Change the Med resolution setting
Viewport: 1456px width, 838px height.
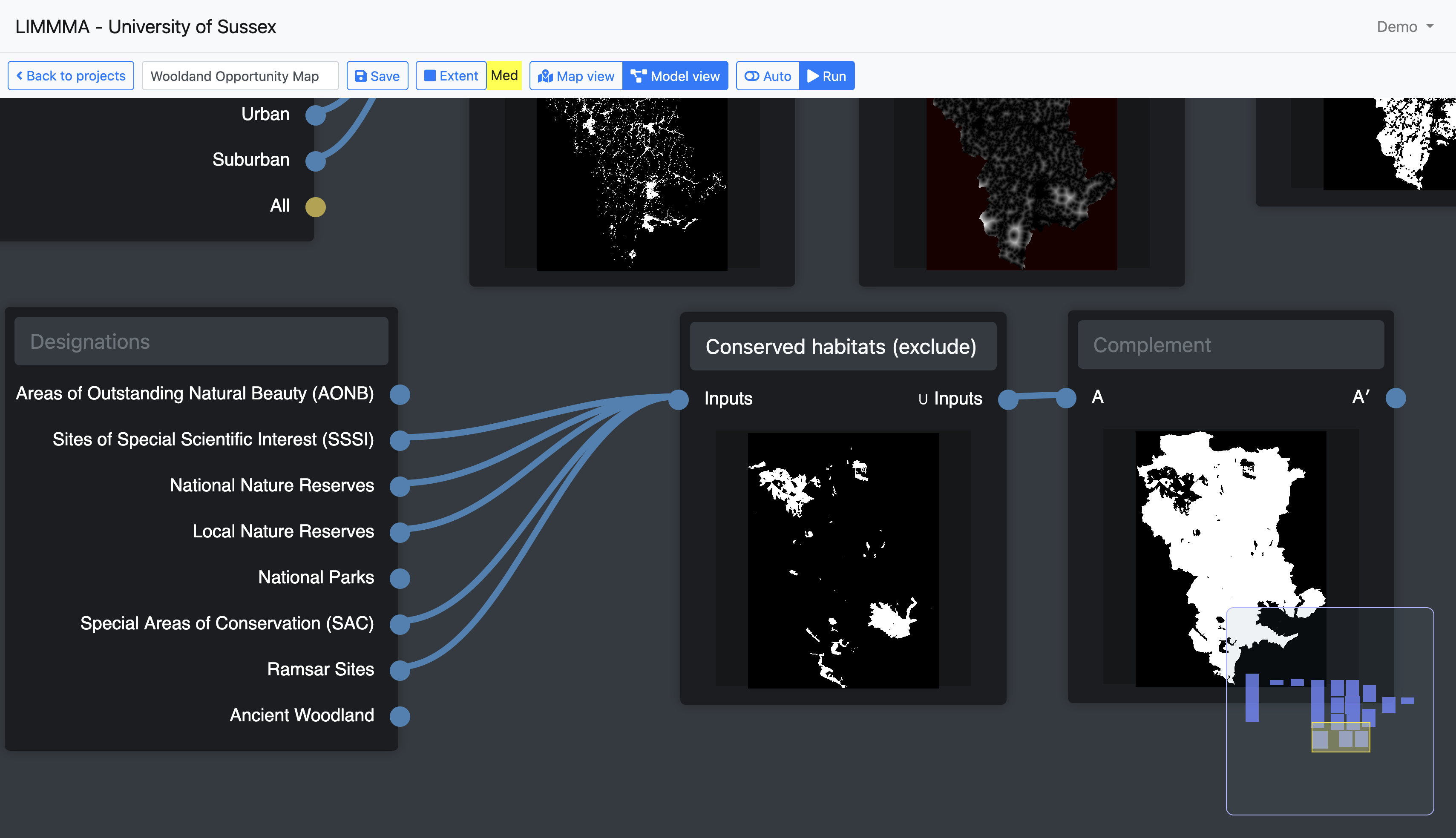tap(504, 76)
